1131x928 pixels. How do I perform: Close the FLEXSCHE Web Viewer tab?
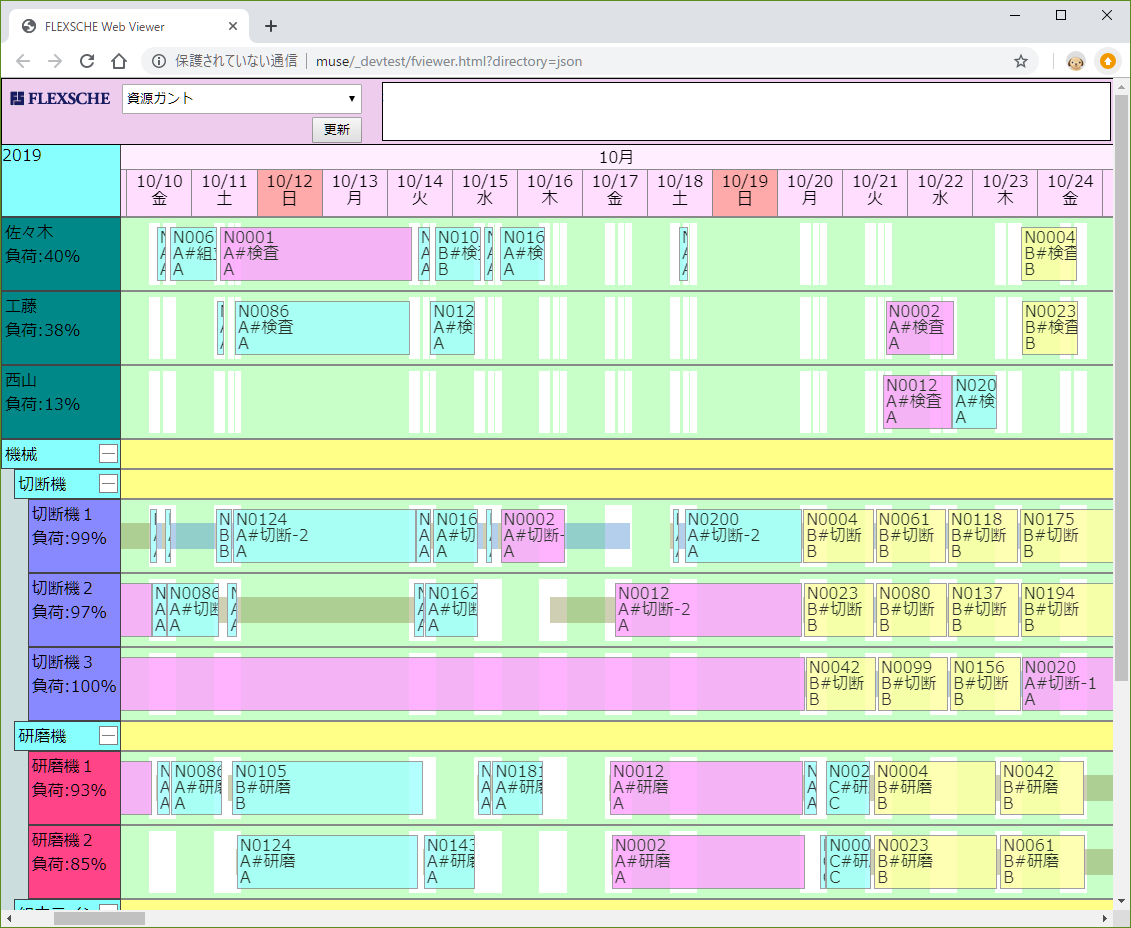tap(234, 26)
